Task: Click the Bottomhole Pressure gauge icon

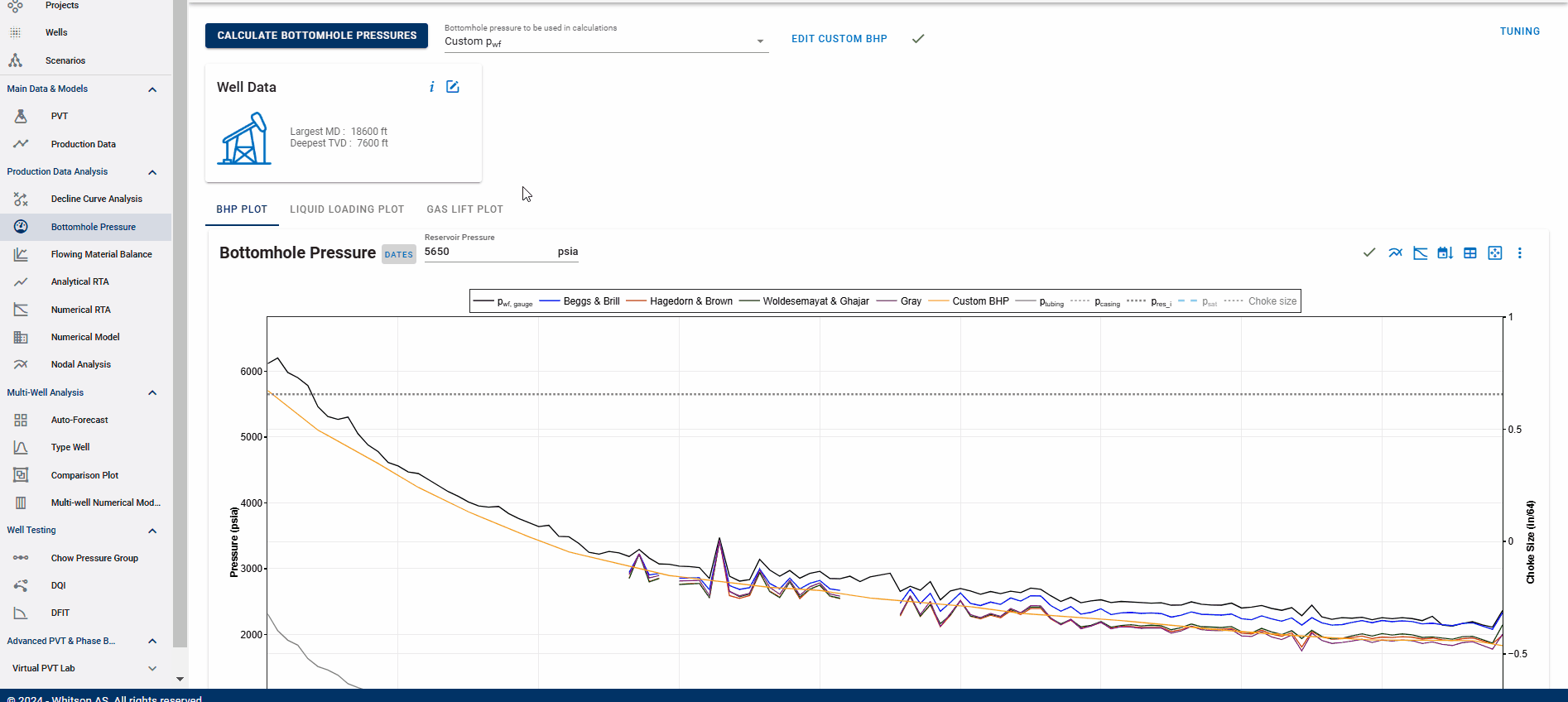Action: [x=21, y=227]
